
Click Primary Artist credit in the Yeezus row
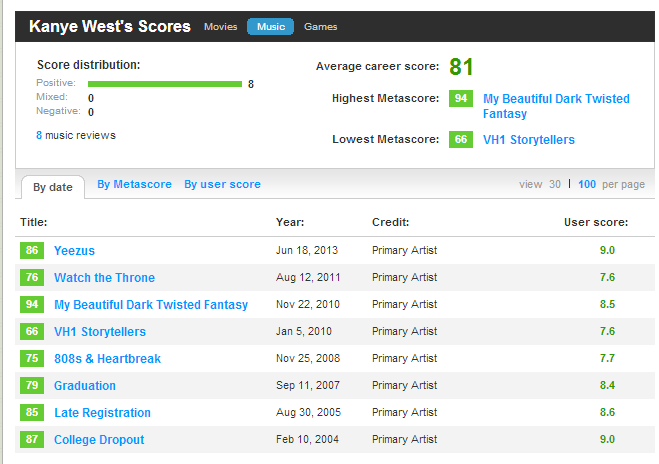(404, 250)
